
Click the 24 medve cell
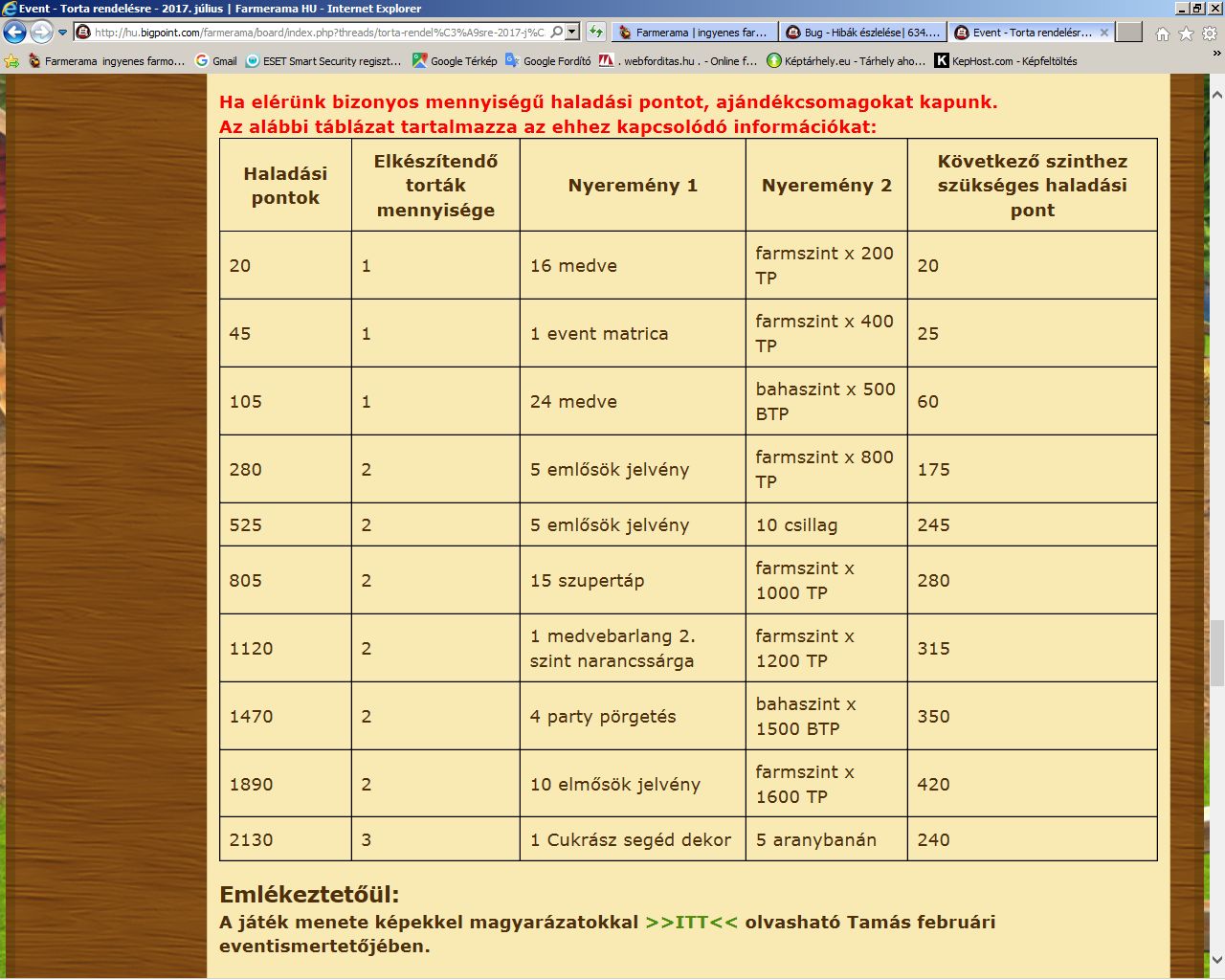click(633, 401)
